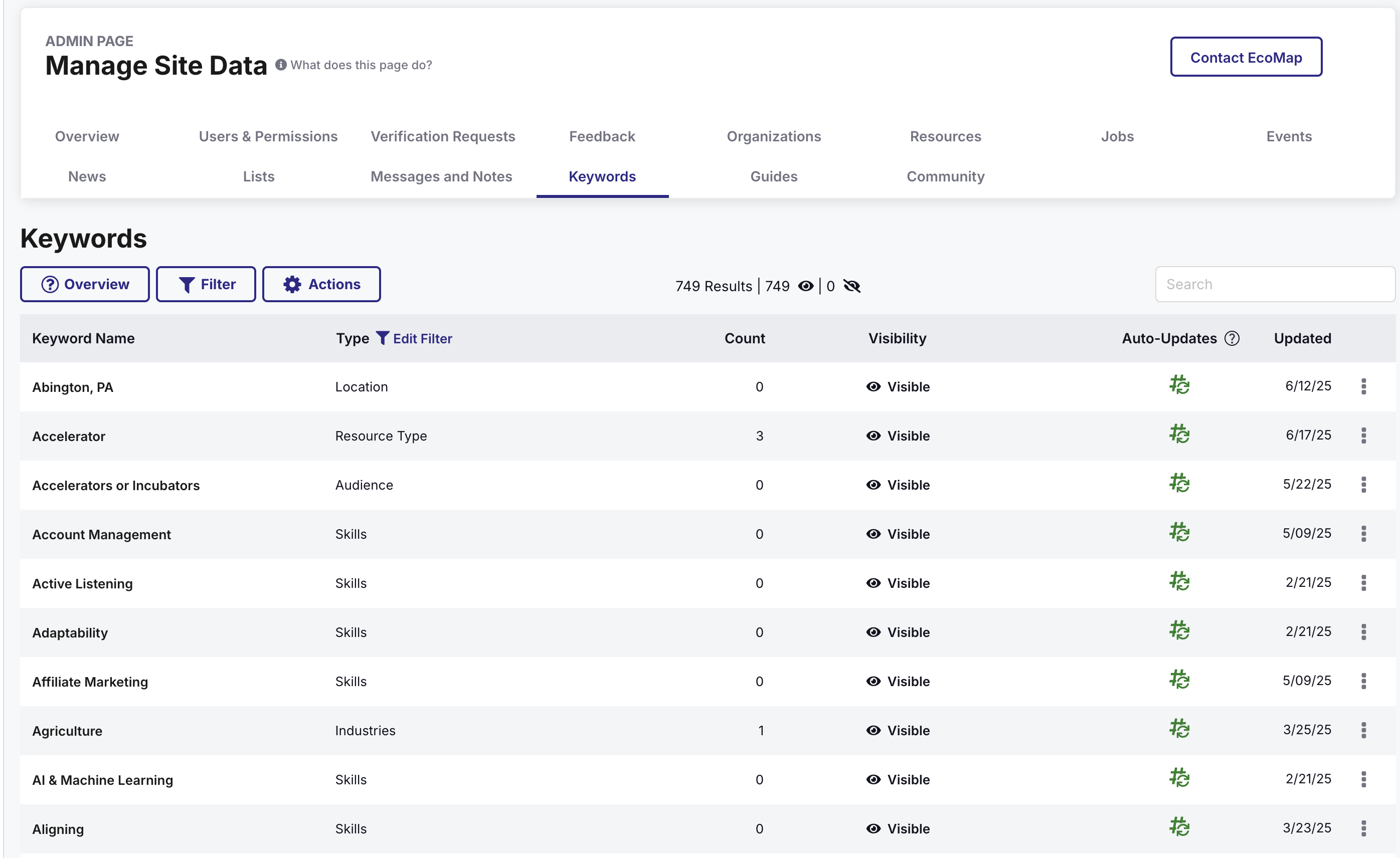Click auto-update icon for AI & Machine Learning
This screenshot has width=1400, height=858.
point(1179,777)
